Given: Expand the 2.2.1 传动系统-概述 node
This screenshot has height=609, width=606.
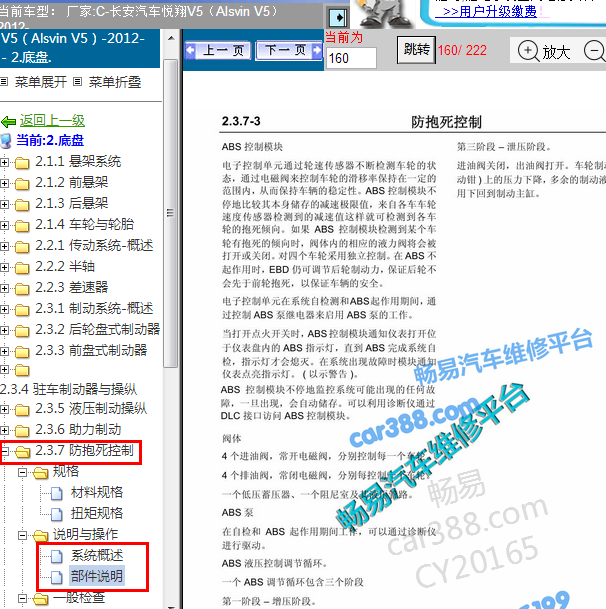Looking at the screenshot, I should tap(4, 246).
